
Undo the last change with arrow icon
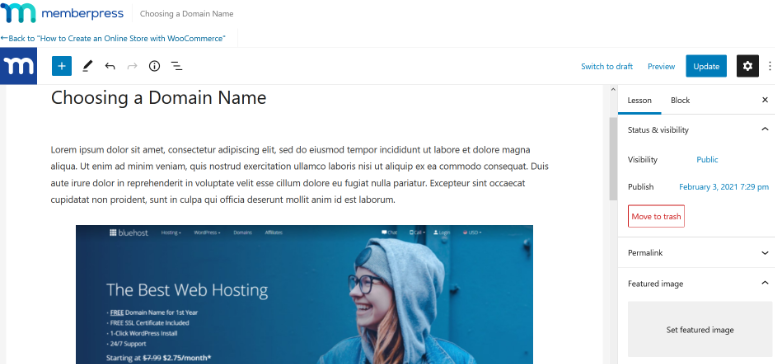click(x=110, y=66)
